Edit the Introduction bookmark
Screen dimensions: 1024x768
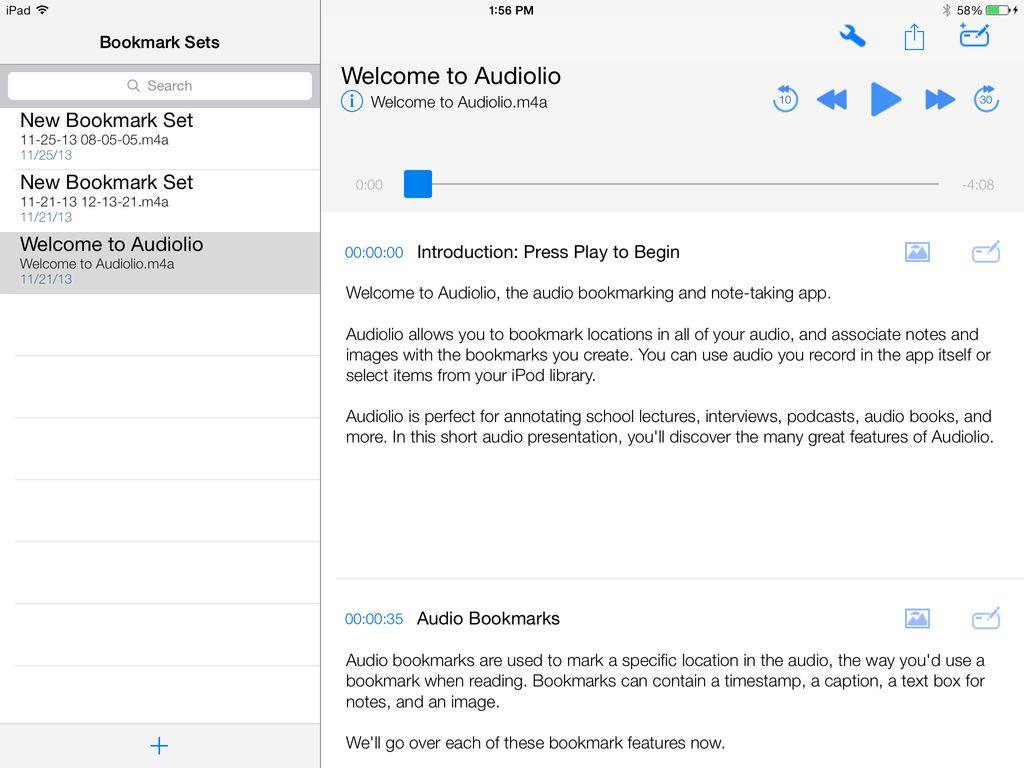click(x=985, y=251)
